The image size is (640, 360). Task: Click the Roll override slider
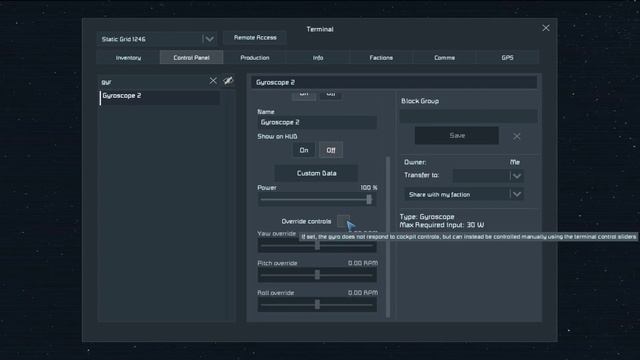317,304
